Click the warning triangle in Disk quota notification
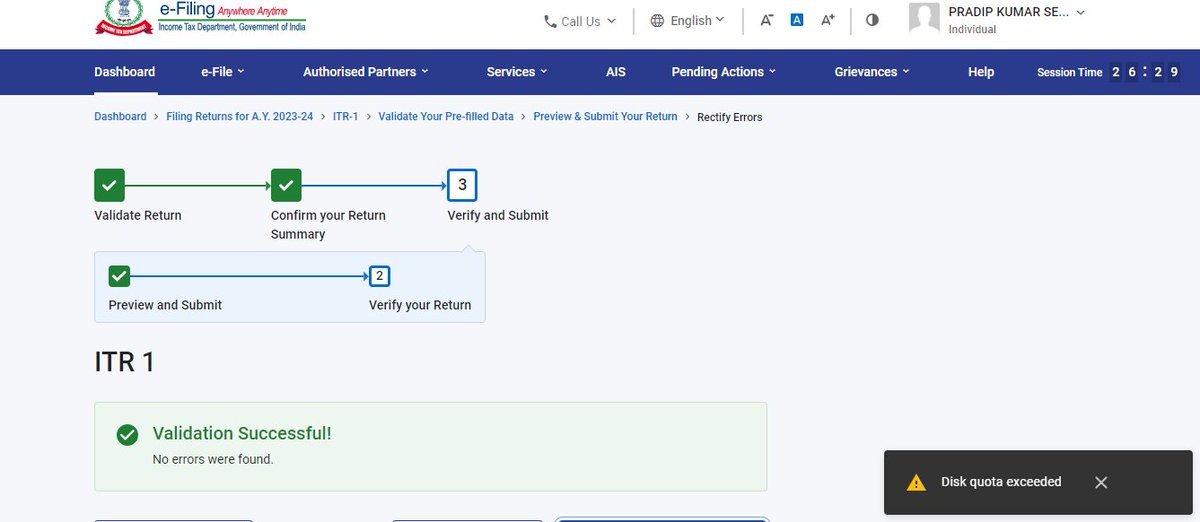Viewport: 1200px width, 522px height. (916, 483)
